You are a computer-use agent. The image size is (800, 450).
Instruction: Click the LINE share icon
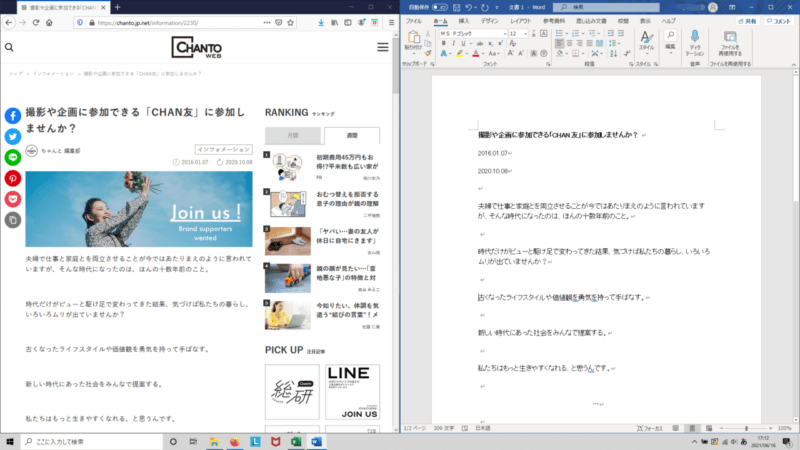[x=13, y=157]
